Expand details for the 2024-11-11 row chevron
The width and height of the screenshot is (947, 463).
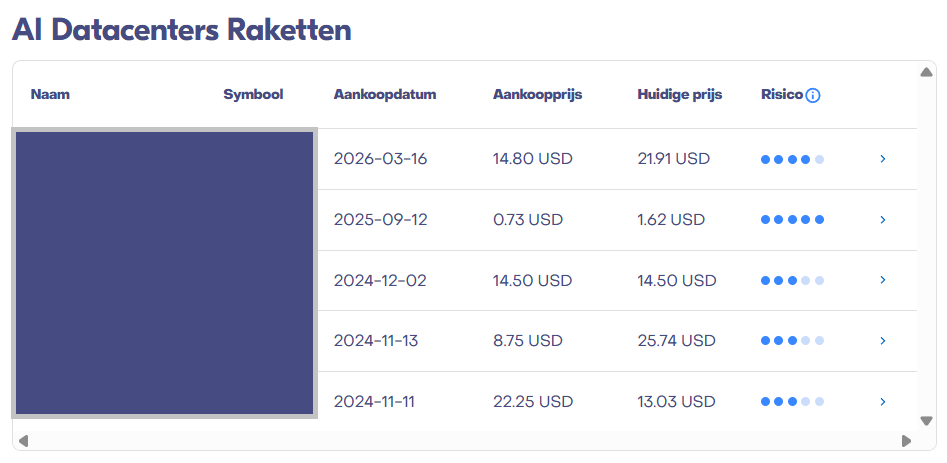pos(883,401)
